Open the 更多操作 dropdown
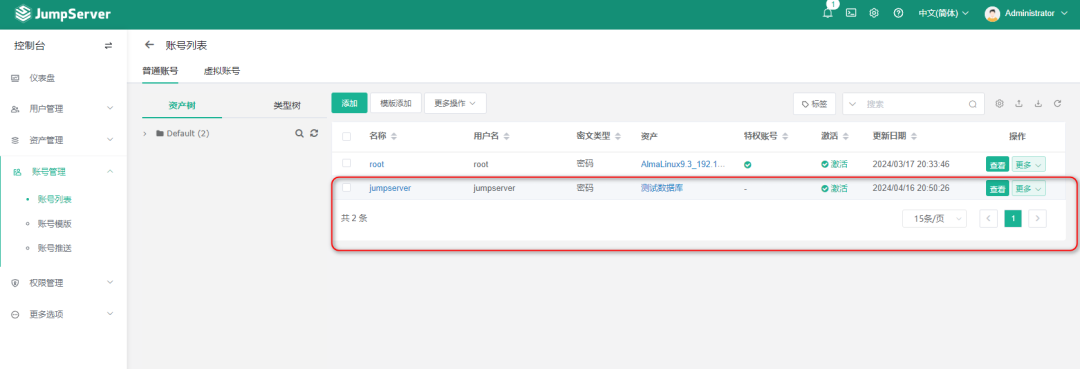The image size is (1080, 369). [x=455, y=103]
